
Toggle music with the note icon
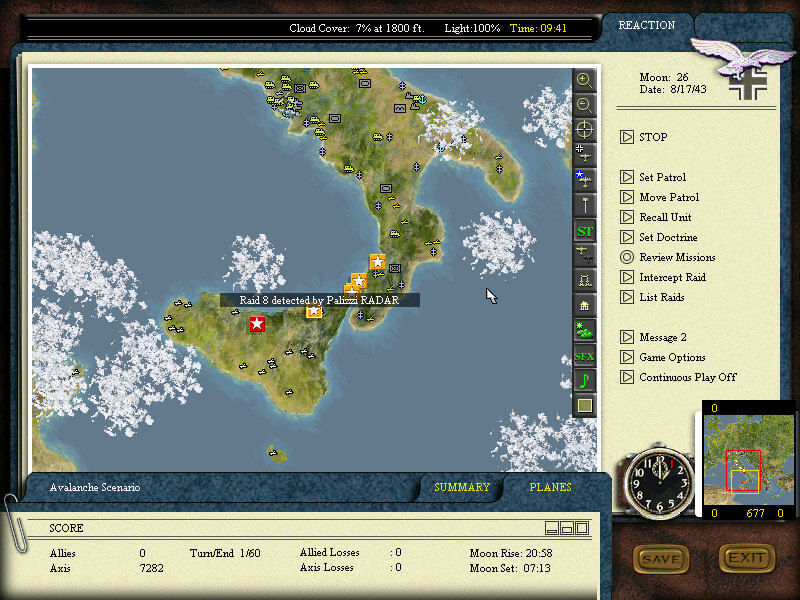584,381
